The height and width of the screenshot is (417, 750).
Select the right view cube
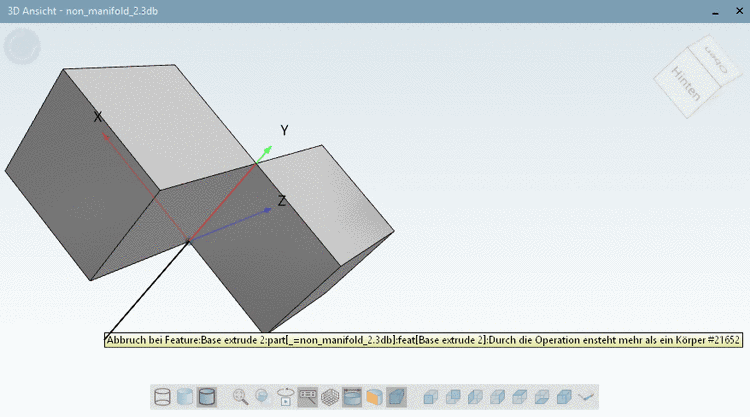pos(497,397)
